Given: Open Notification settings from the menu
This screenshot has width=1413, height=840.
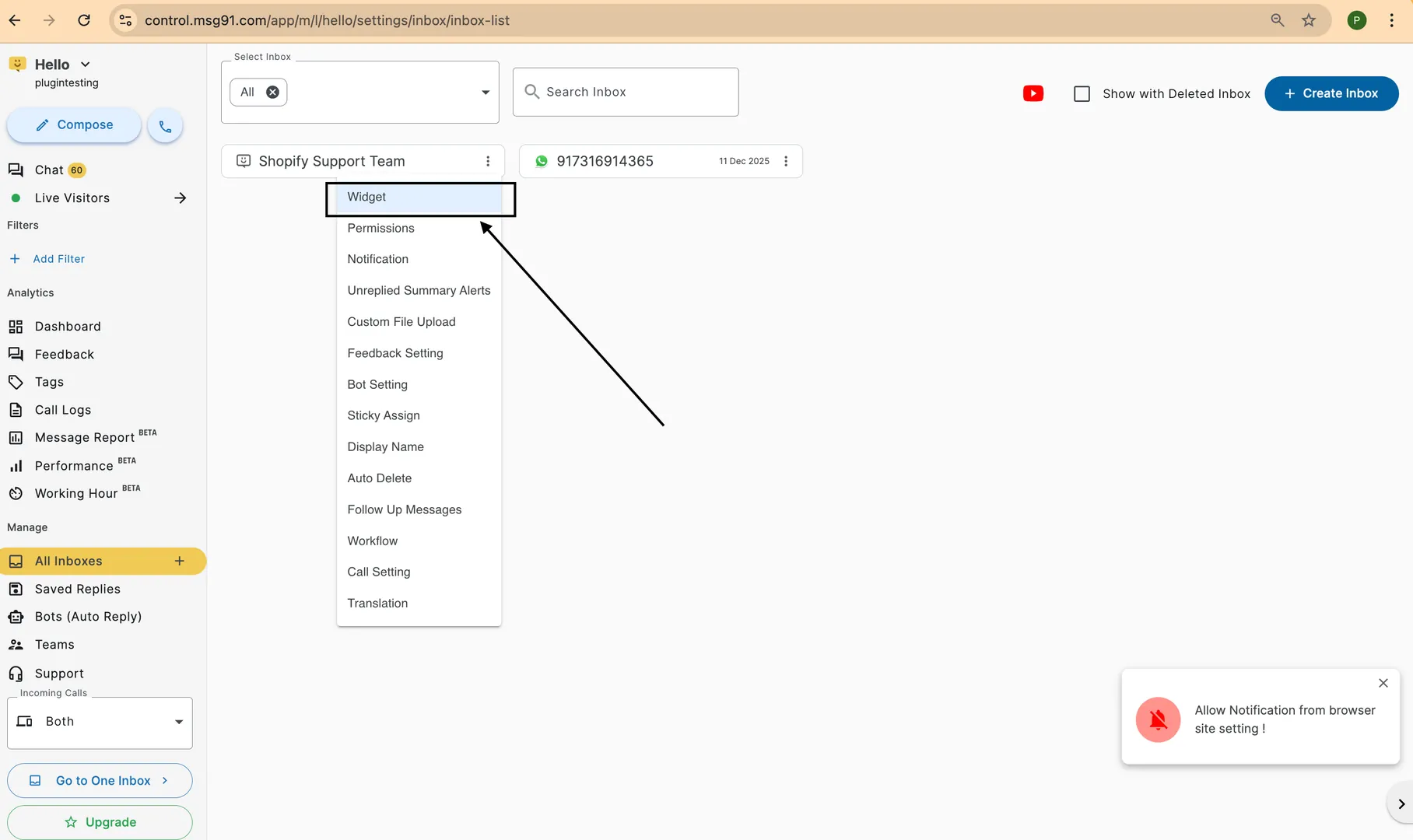Looking at the screenshot, I should [419, 259].
